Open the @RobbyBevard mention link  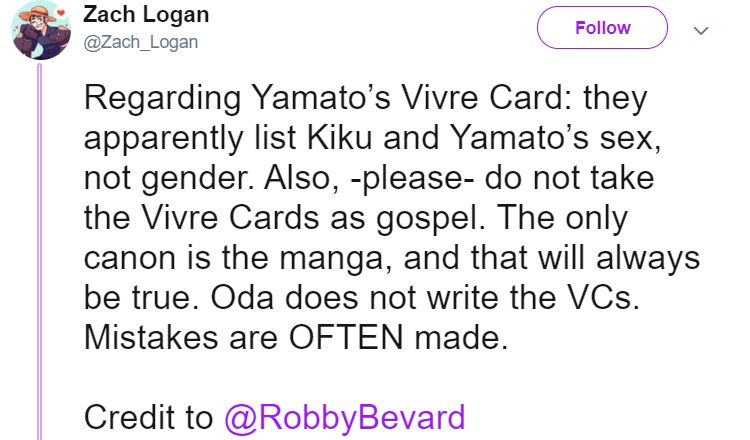[342, 416]
